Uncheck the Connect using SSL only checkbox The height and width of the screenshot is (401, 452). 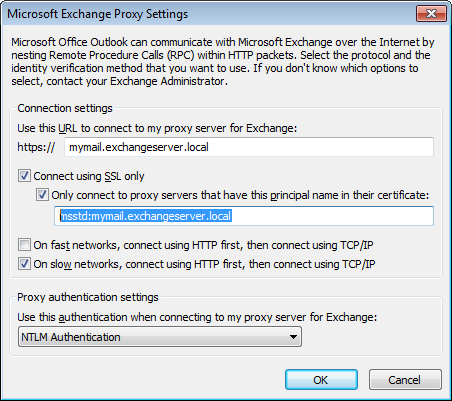coord(24,176)
